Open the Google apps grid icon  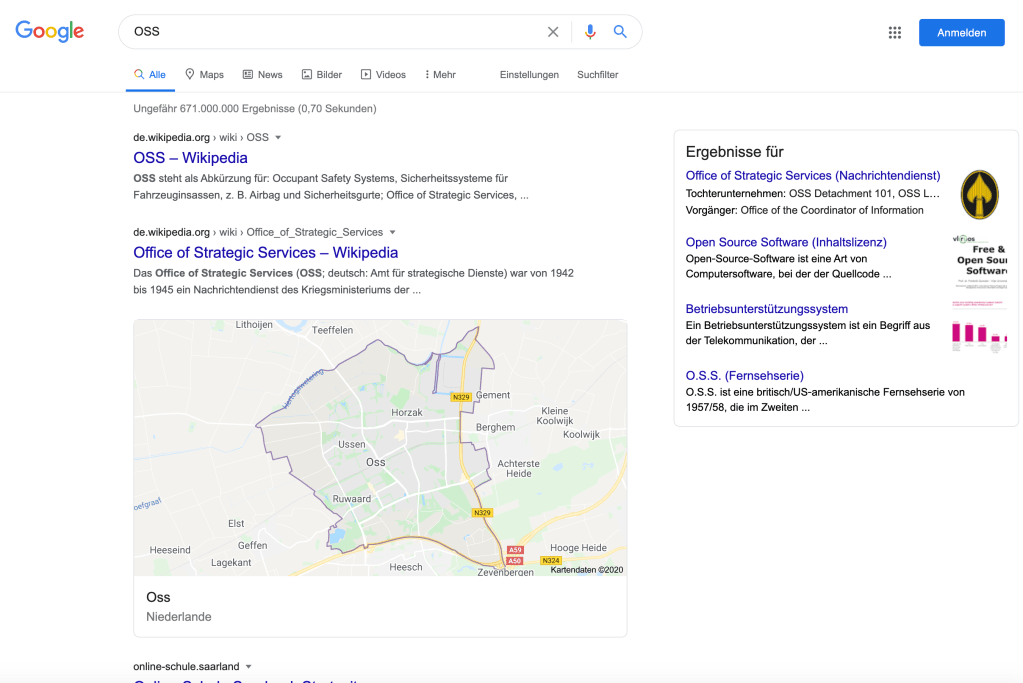894,31
